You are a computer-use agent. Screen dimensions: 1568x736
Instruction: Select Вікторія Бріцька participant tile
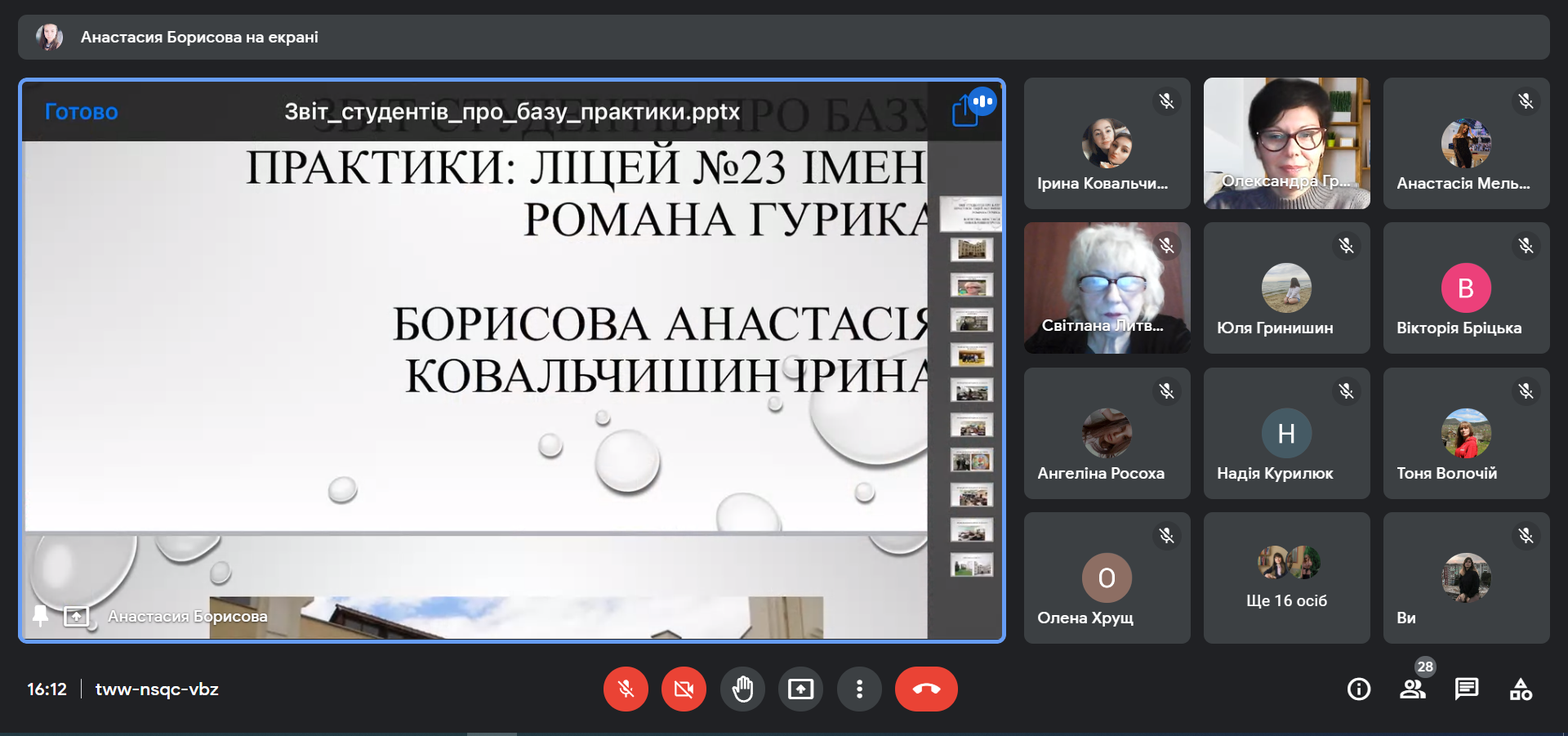pos(1466,288)
